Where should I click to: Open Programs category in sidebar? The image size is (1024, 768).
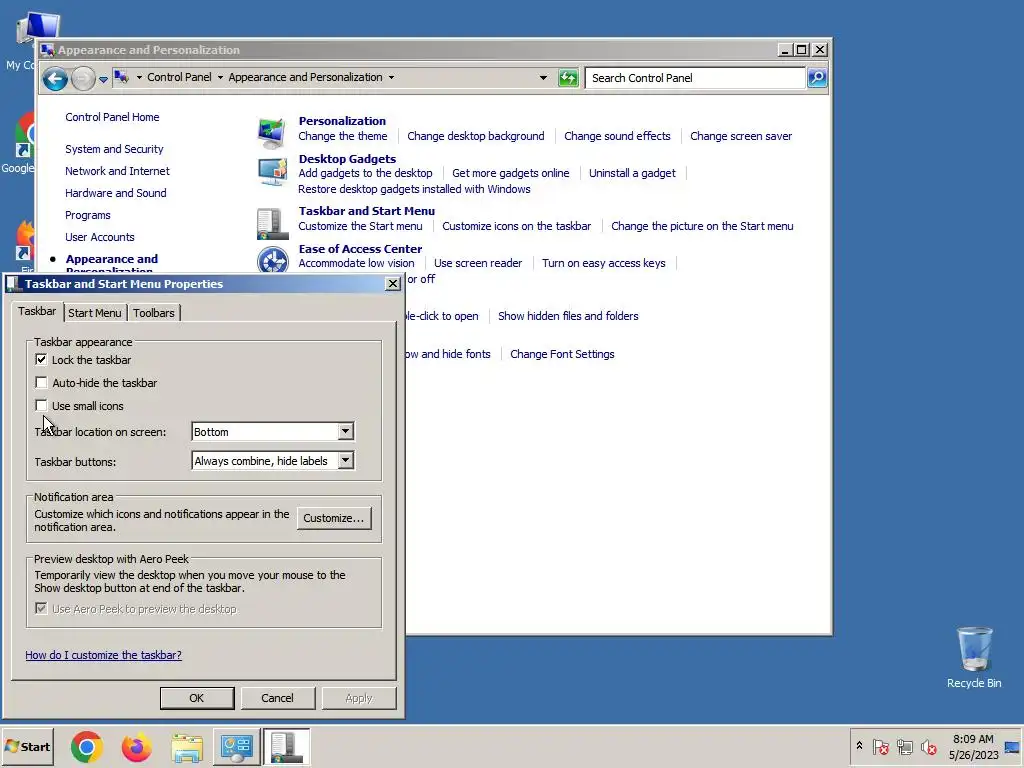(x=88, y=215)
